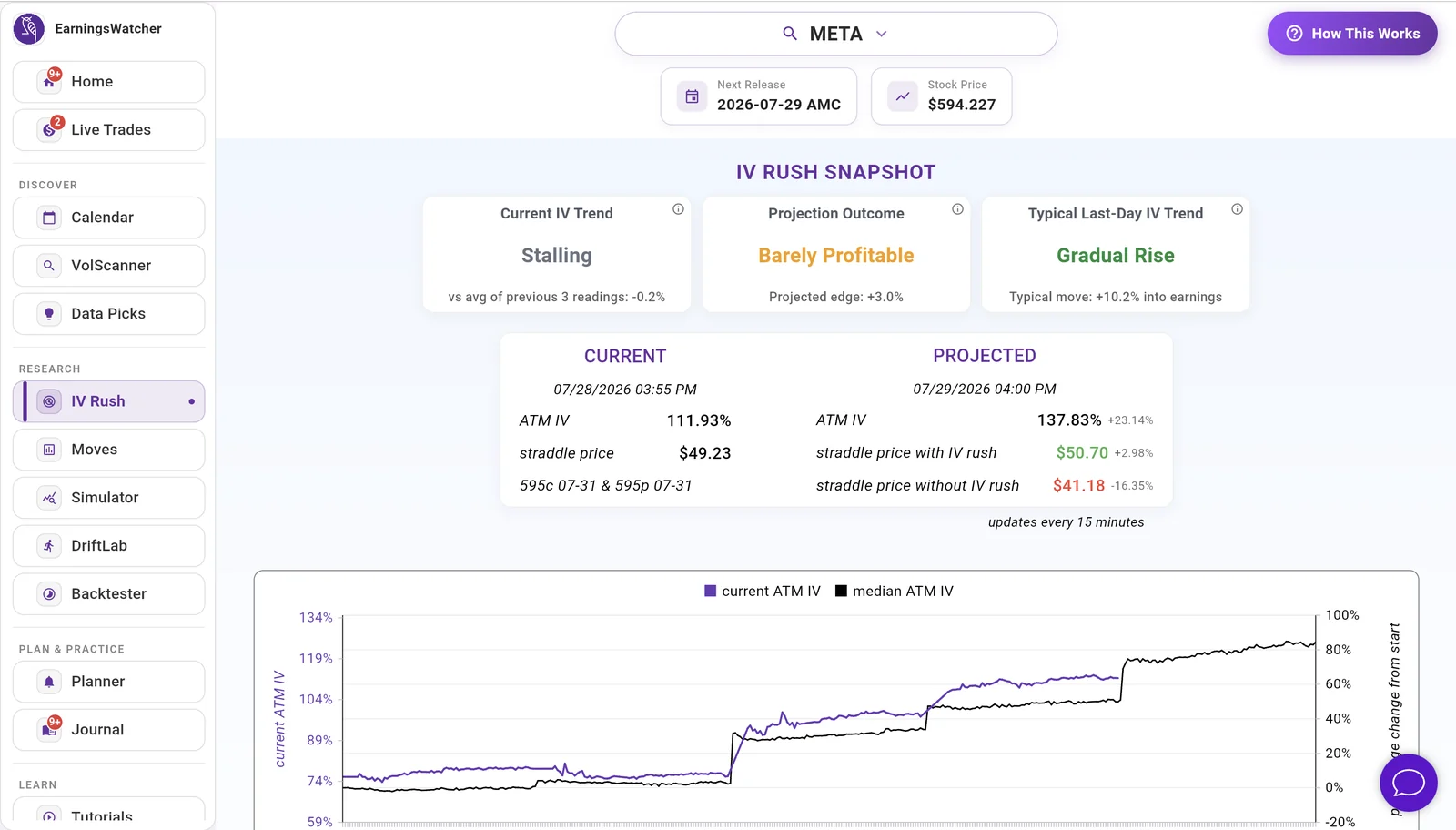Image resolution: width=1456 pixels, height=830 pixels.
Task: Select Backtester in sidebar
Action: point(108,594)
